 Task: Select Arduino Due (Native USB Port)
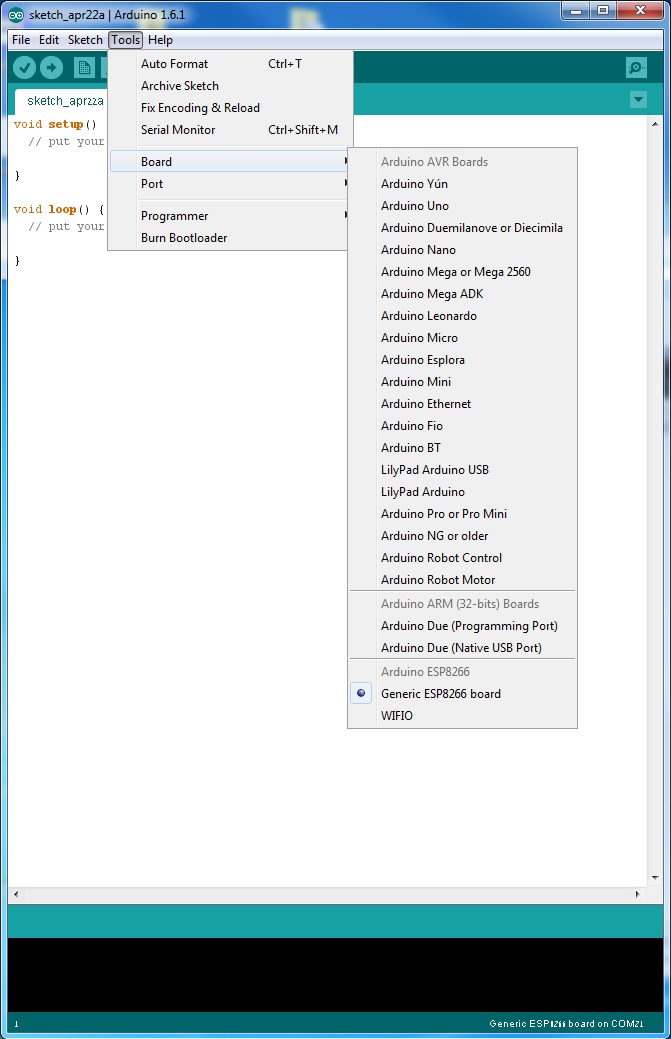462,647
